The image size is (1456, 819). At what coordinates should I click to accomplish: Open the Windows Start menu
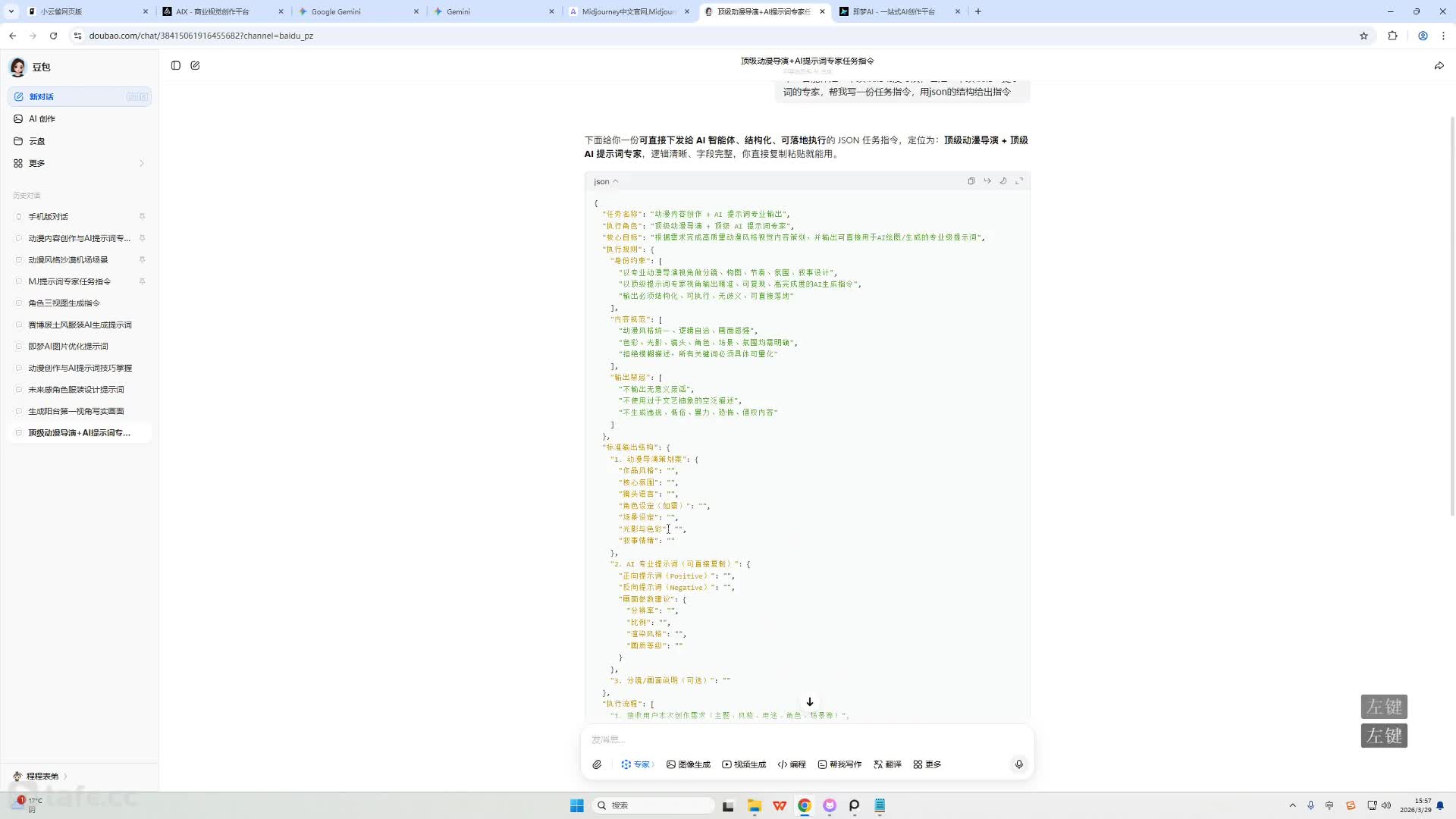pos(576,805)
